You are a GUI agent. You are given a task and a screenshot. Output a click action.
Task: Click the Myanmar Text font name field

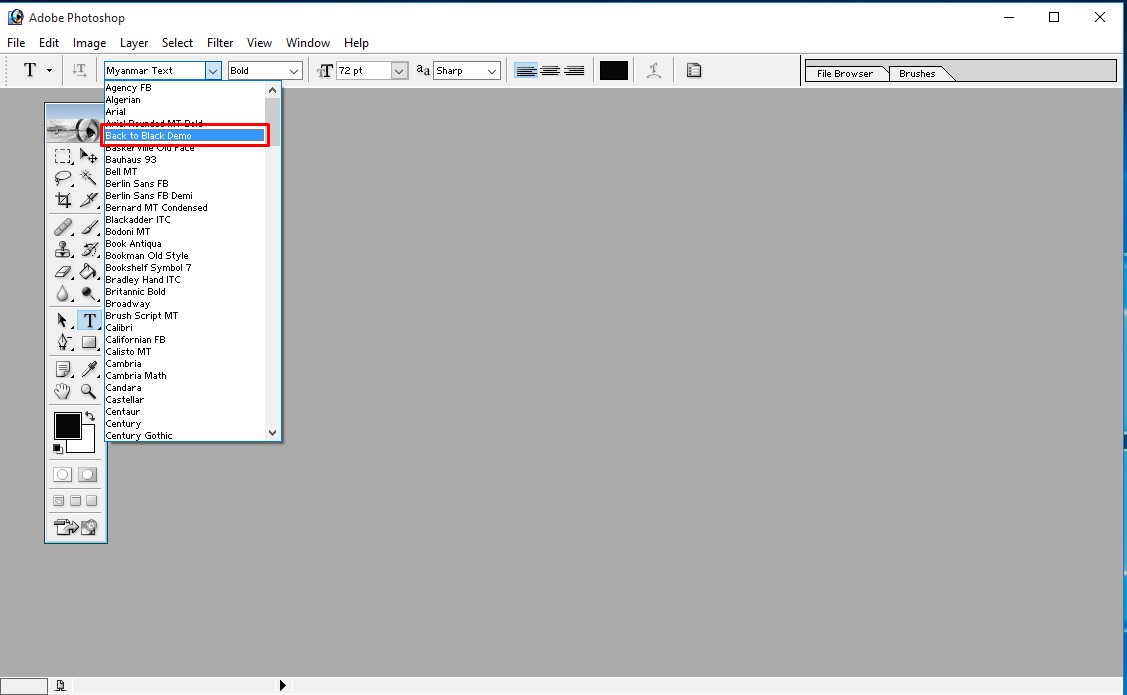155,70
